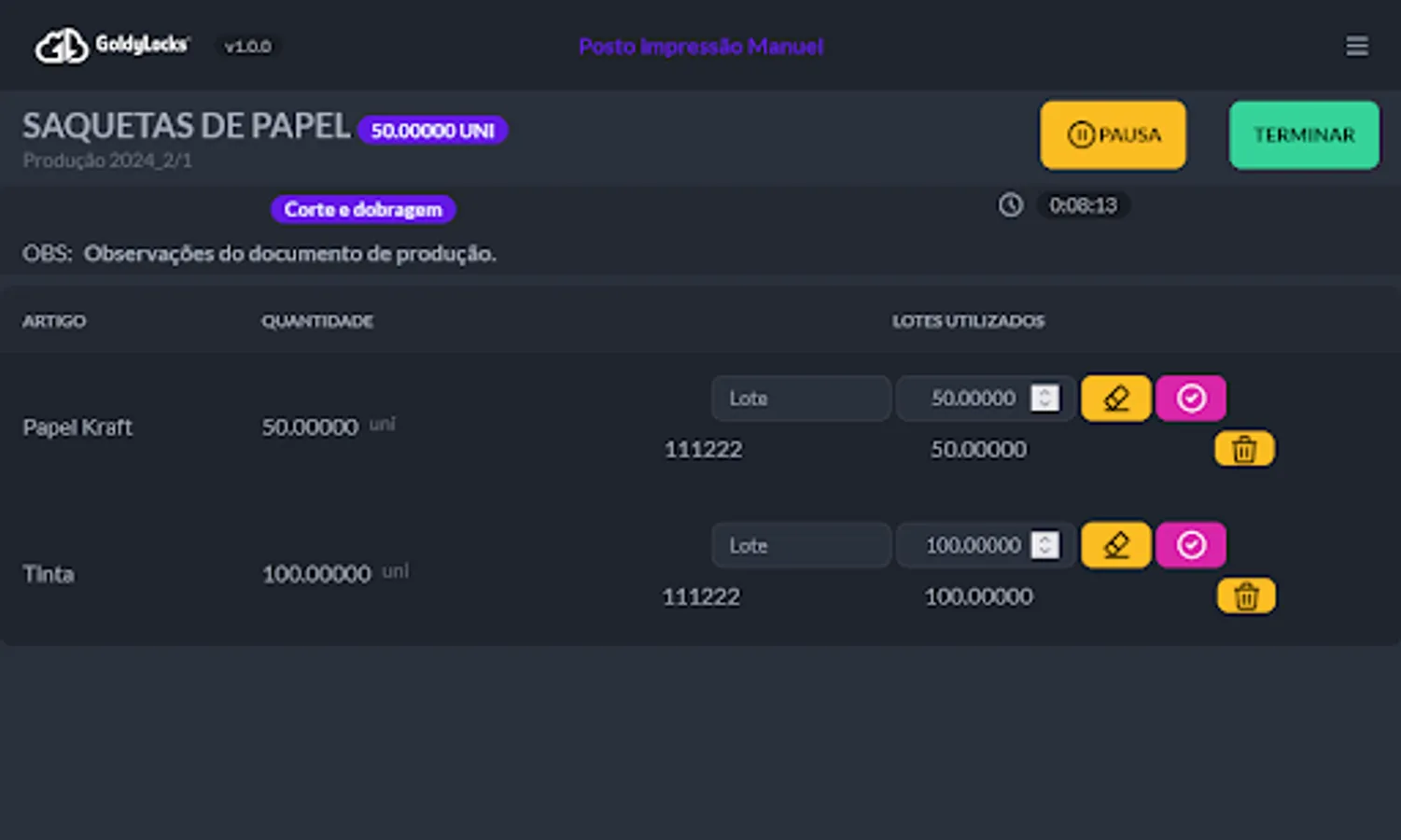Viewport: 1401px width, 840px height.
Task: Delete Papel Kraft lot 111222
Action: pyautogui.click(x=1244, y=449)
